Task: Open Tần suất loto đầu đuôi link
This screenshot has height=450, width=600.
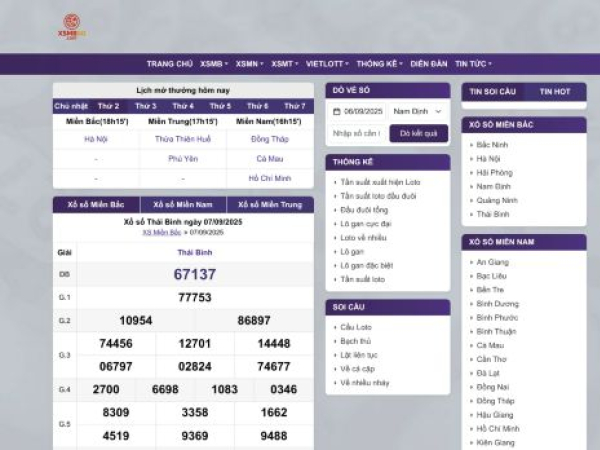Action: (378, 196)
